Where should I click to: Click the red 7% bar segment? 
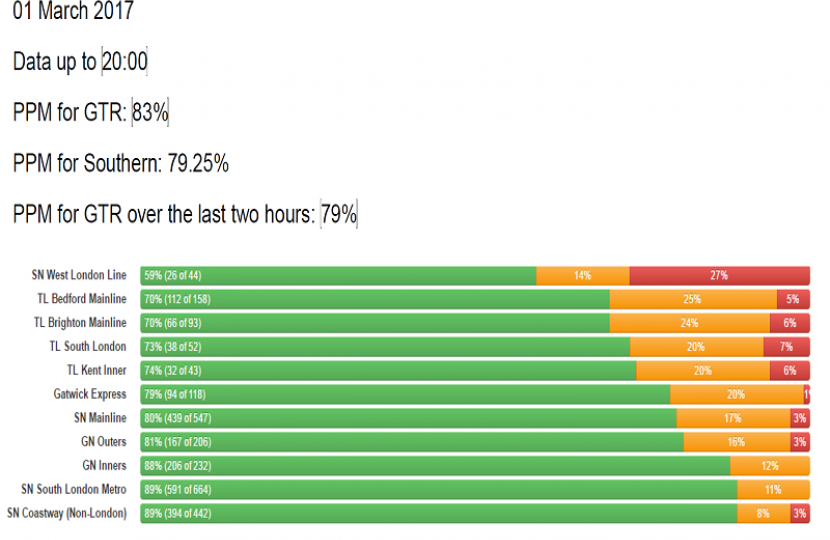pos(786,347)
